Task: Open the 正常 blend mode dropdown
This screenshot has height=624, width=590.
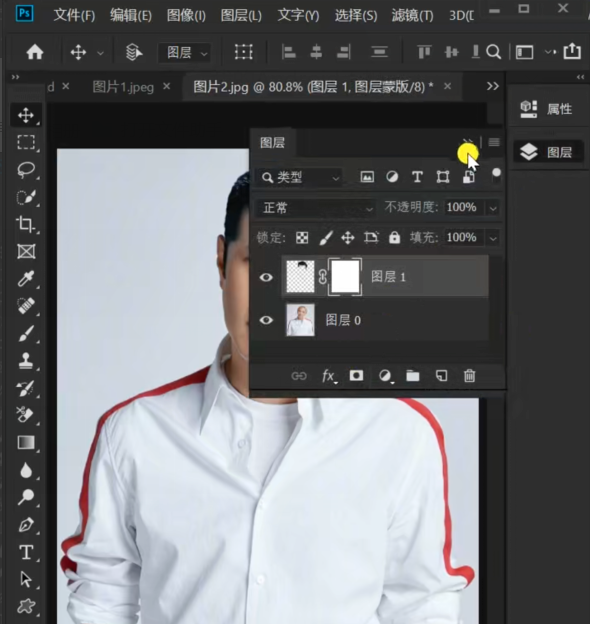Action: 316,208
